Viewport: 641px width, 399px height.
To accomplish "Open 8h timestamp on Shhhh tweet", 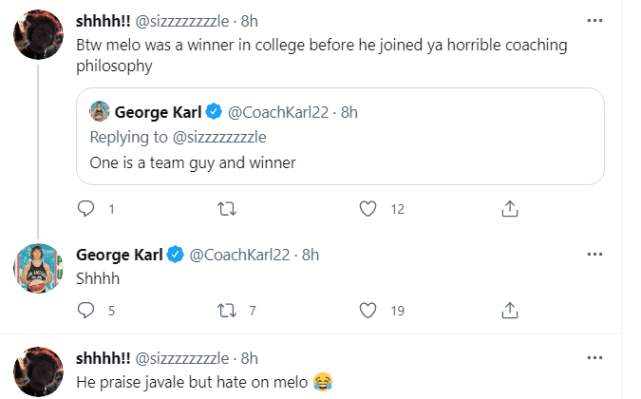I will pyautogui.click(x=310, y=255).
